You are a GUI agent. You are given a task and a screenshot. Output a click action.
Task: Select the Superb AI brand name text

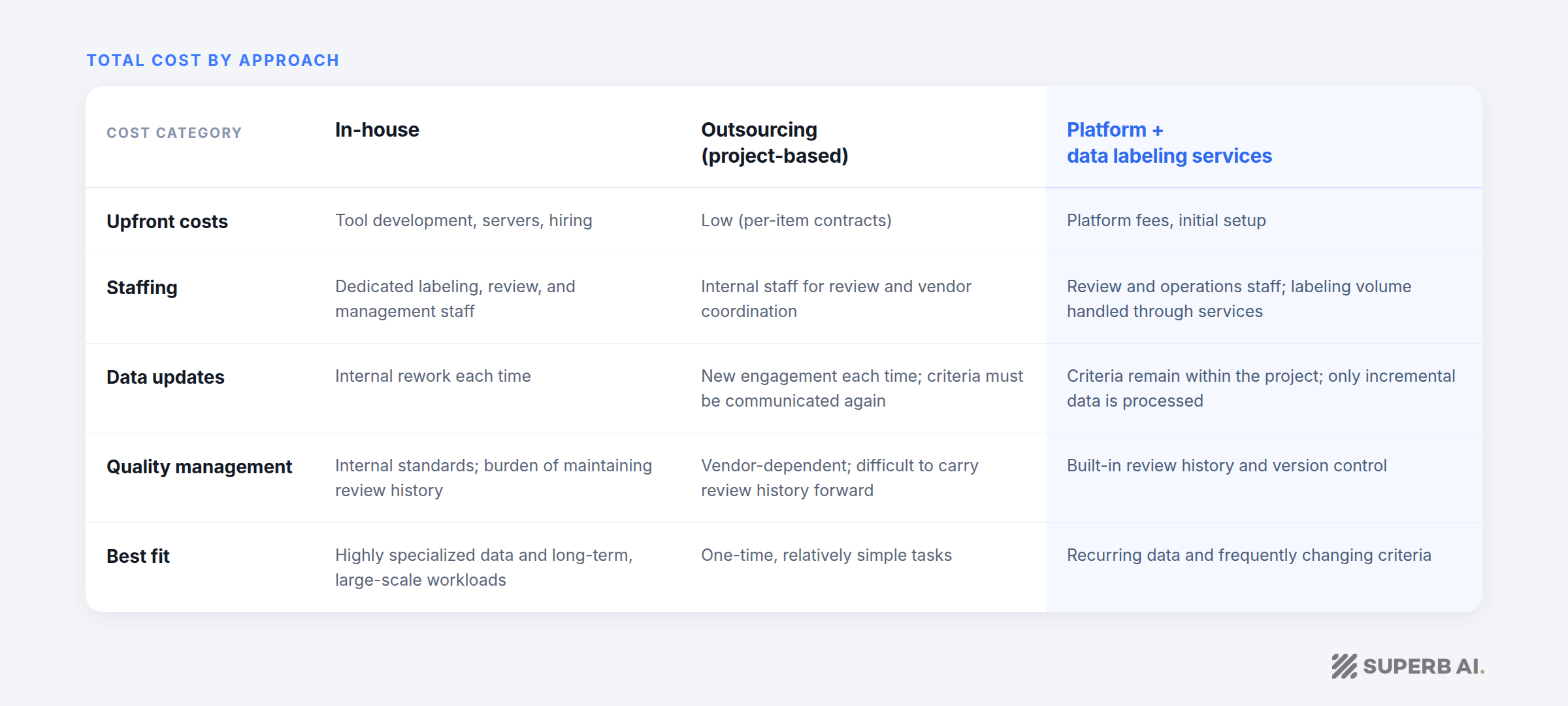(x=1424, y=666)
